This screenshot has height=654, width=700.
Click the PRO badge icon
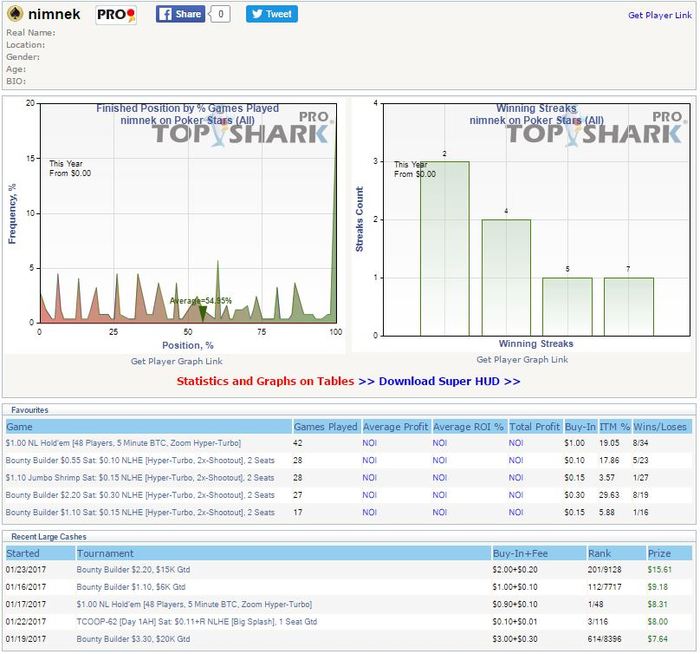click(x=116, y=15)
